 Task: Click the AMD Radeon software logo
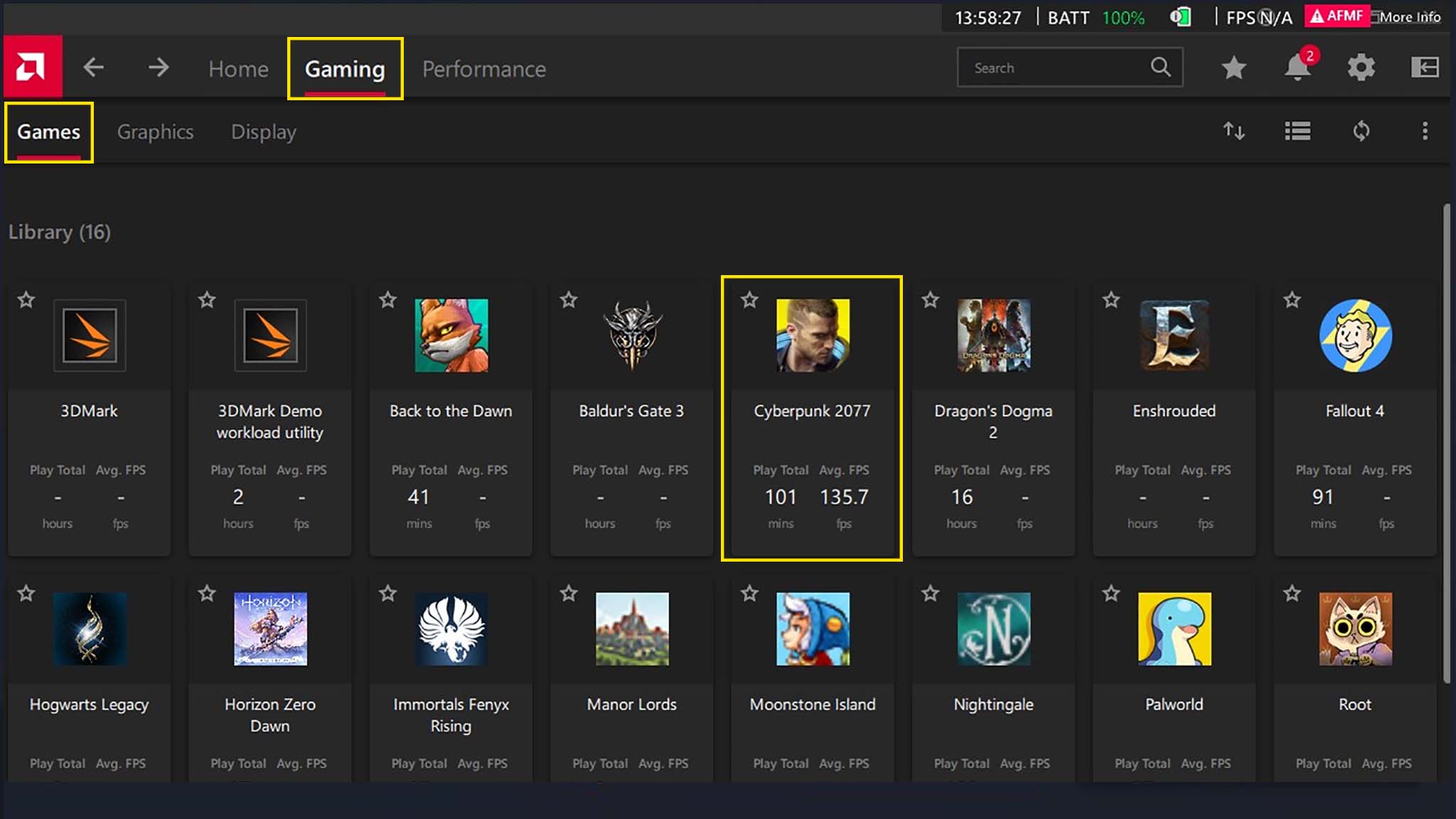coord(31,67)
